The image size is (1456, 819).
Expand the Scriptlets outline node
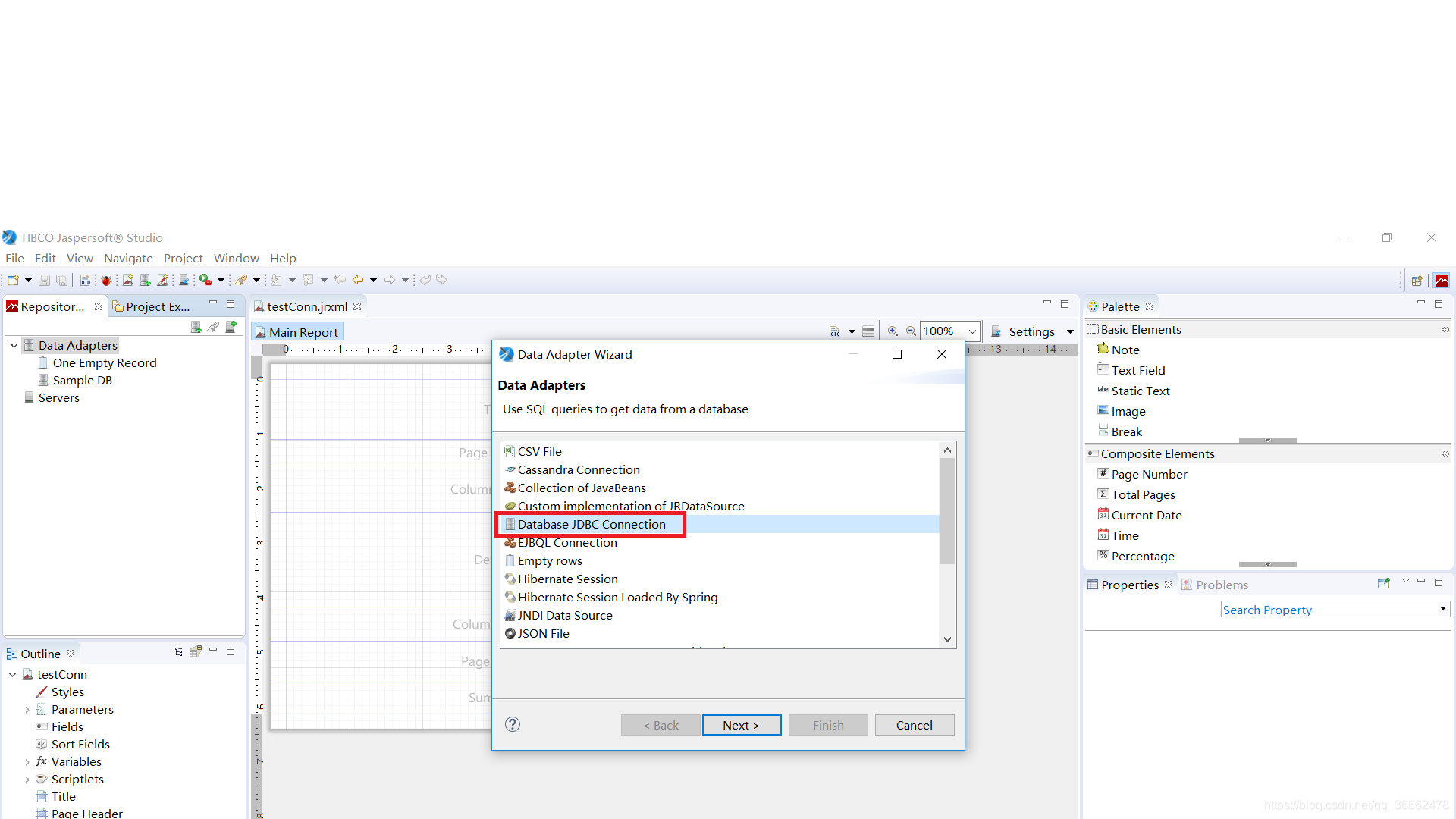coord(27,780)
